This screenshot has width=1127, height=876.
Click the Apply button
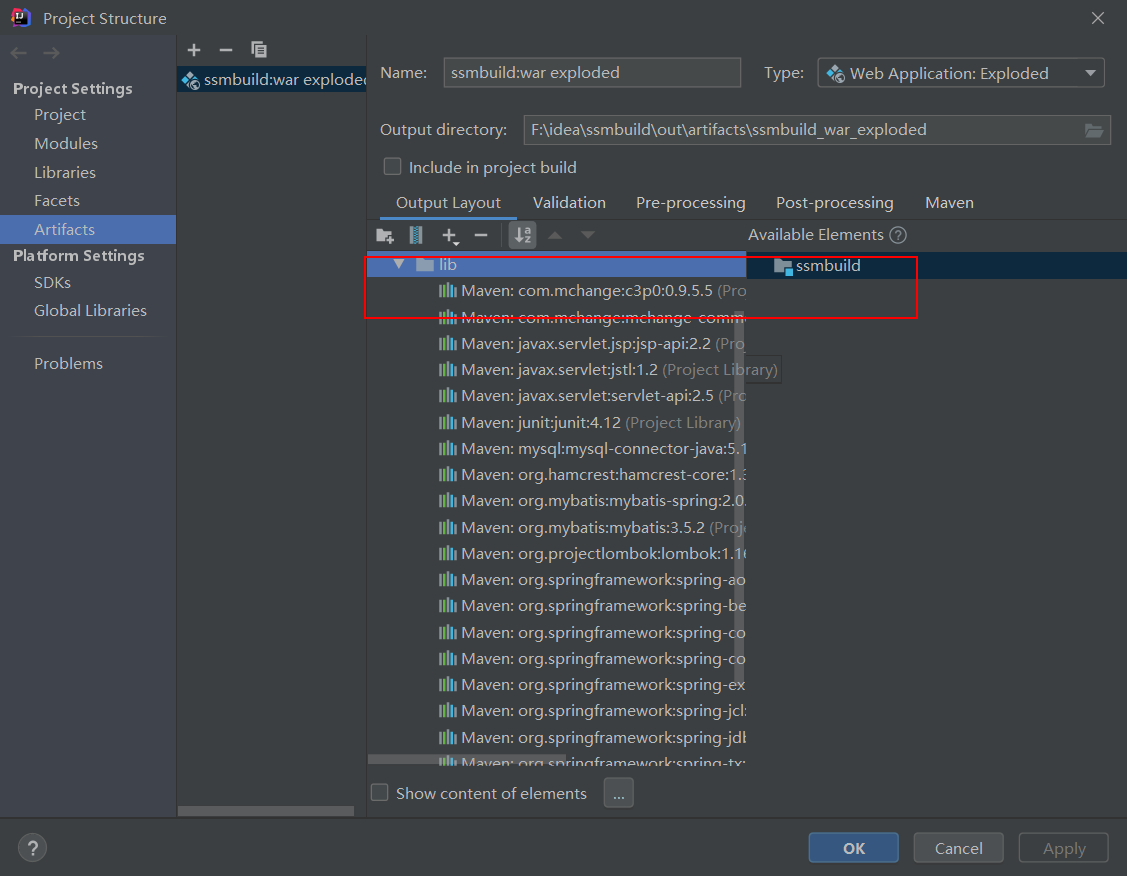1064,848
